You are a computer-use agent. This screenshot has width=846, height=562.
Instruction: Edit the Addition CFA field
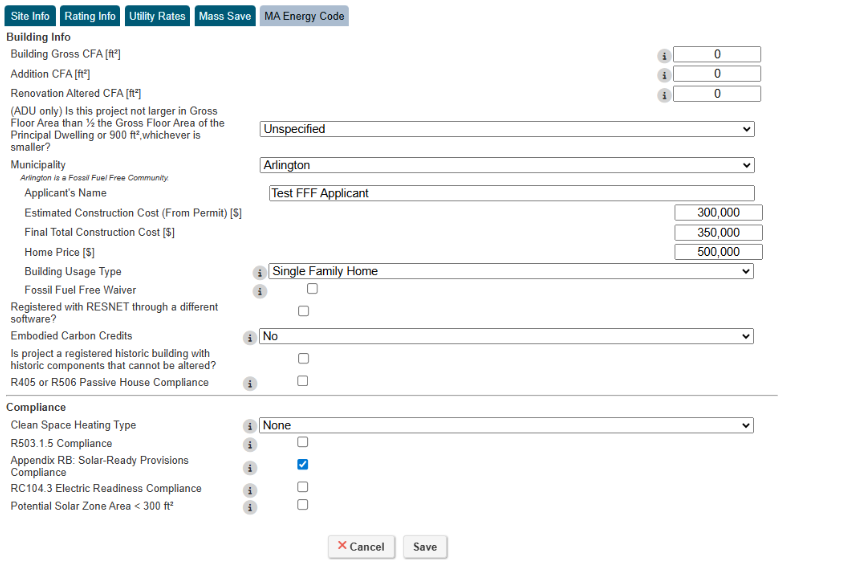point(717,74)
